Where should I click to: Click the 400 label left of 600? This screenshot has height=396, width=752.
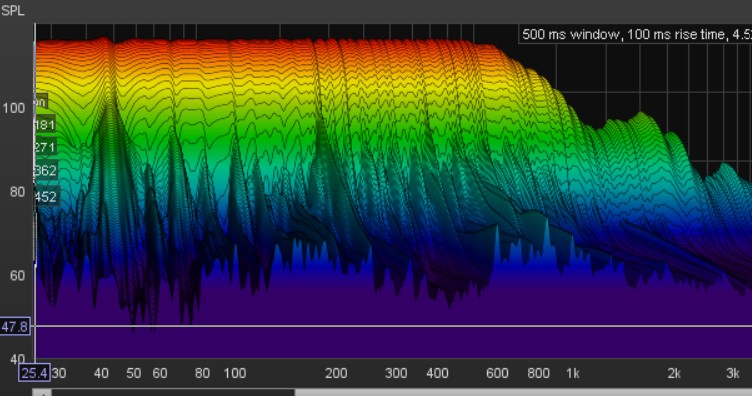tap(437, 373)
